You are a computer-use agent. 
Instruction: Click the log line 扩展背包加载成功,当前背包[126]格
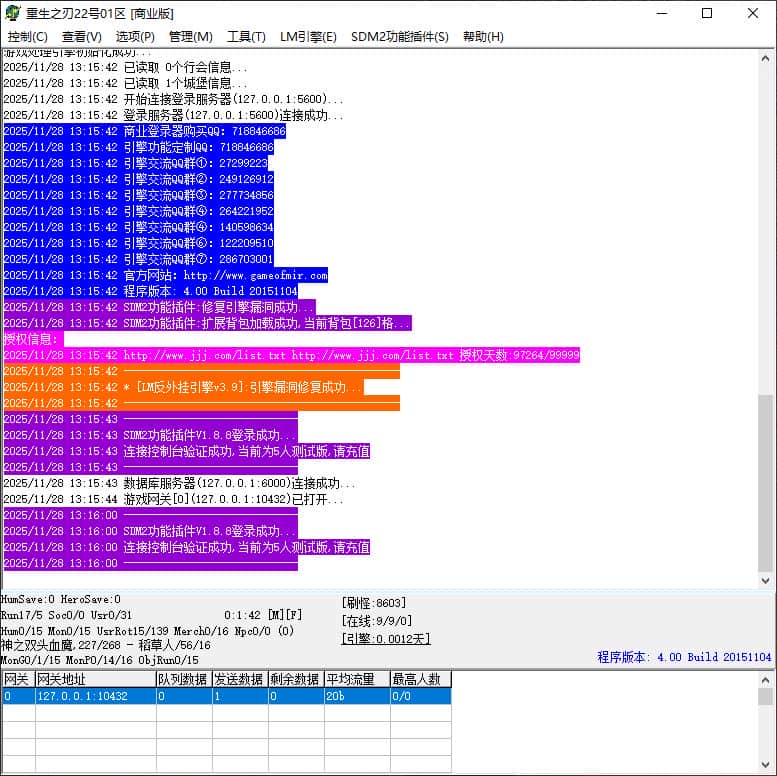pyautogui.click(x=207, y=323)
